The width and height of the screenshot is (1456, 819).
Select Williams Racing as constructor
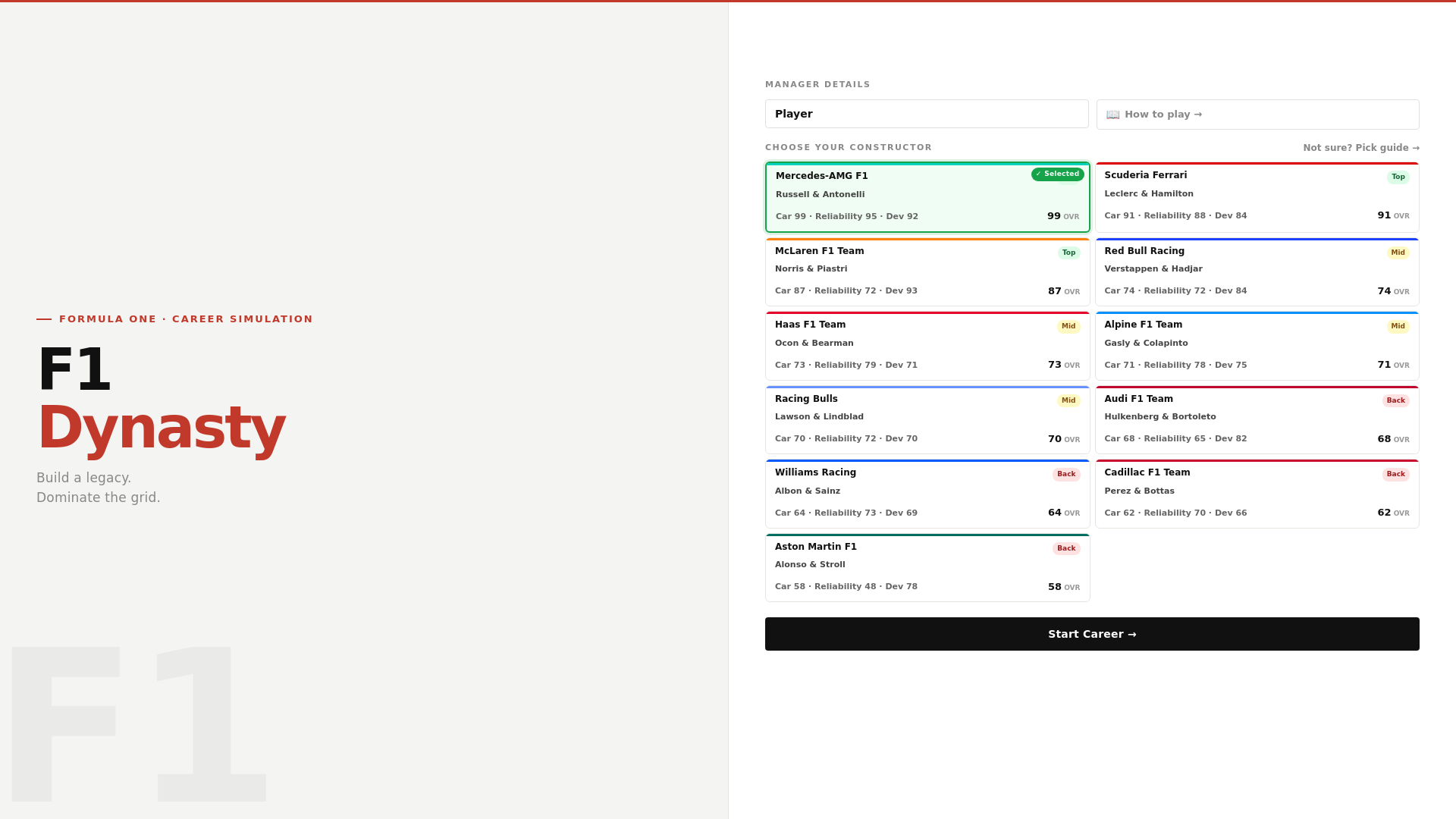(x=927, y=494)
